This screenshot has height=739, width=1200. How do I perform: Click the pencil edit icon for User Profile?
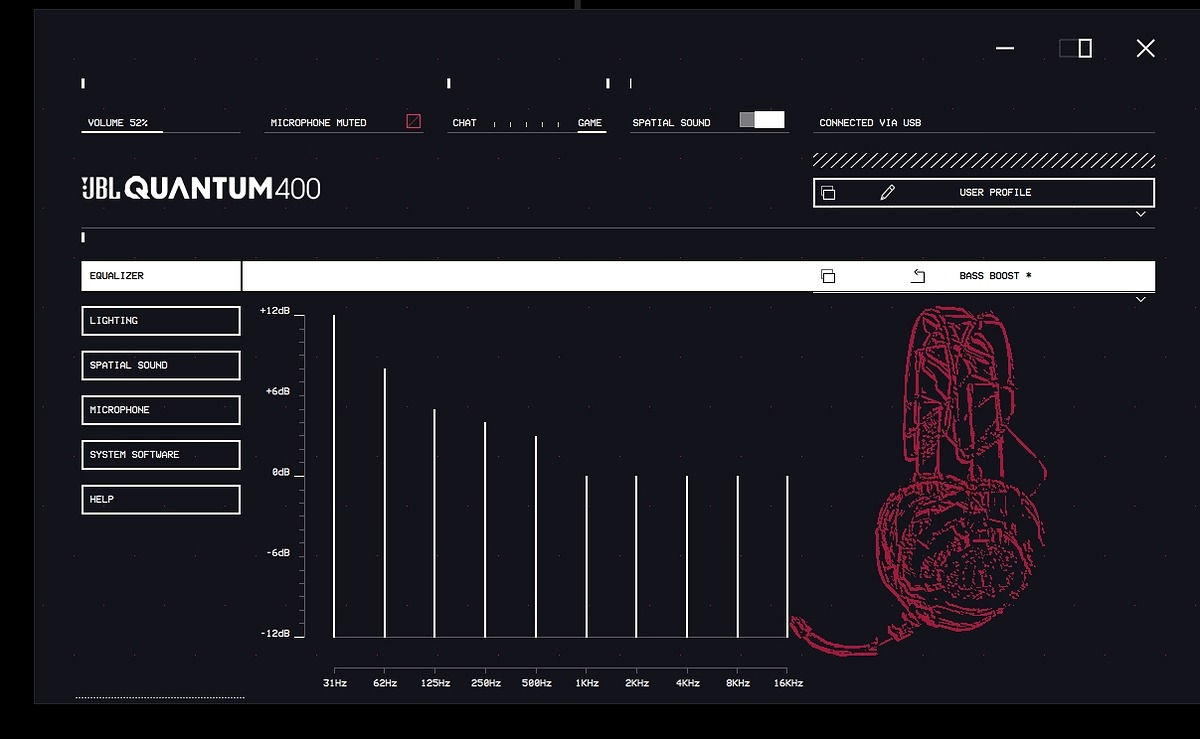tap(887, 193)
